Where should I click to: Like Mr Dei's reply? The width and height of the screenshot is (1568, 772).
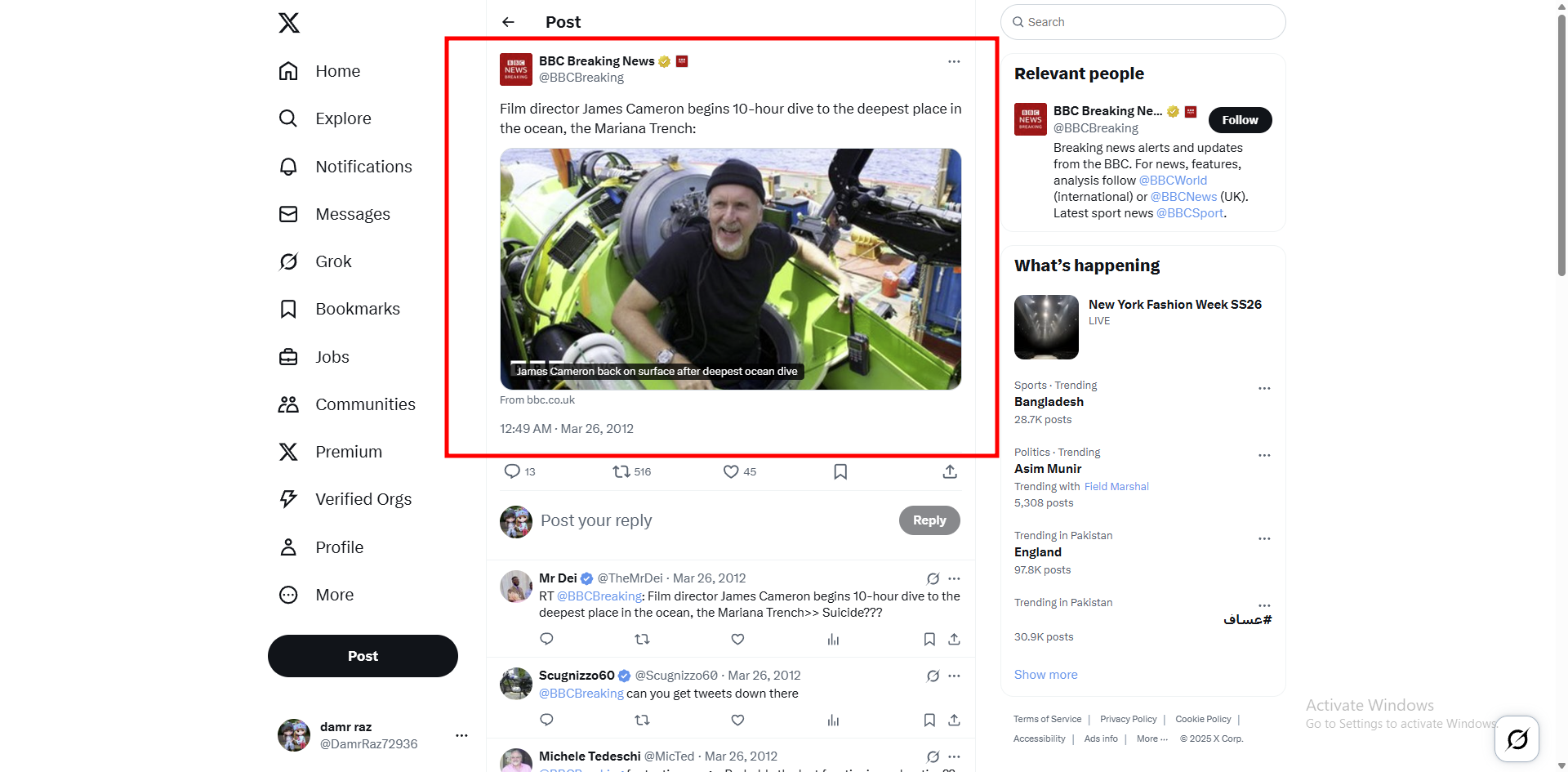click(x=737, y=639)
